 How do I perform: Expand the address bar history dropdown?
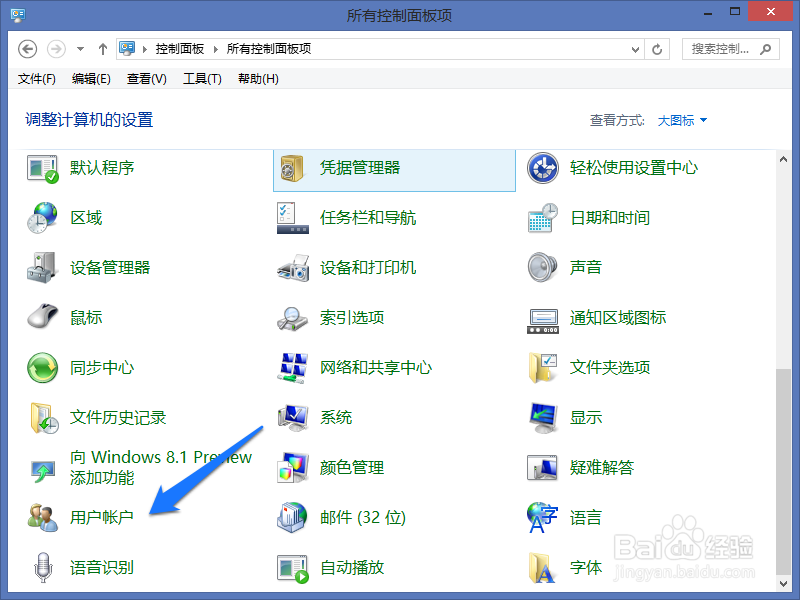point(635,49)
